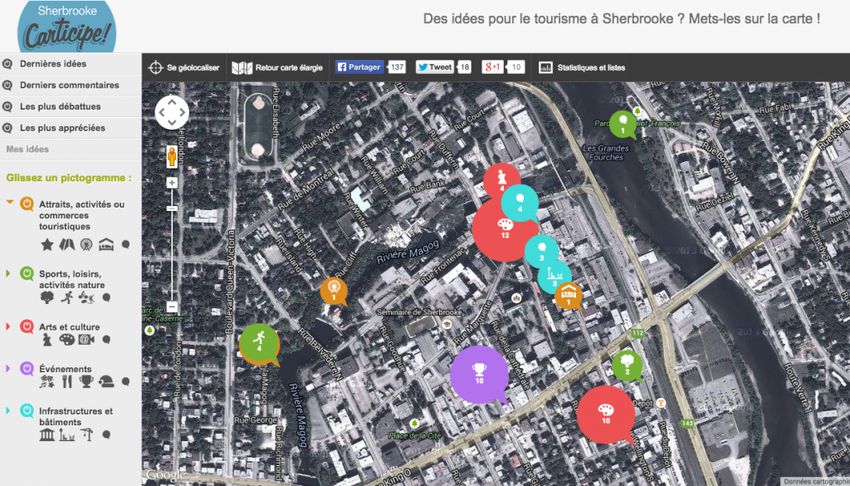Expand Infrastructures et bâtiments category
Screen dimensions: 850x486
(x=10, y=410)
